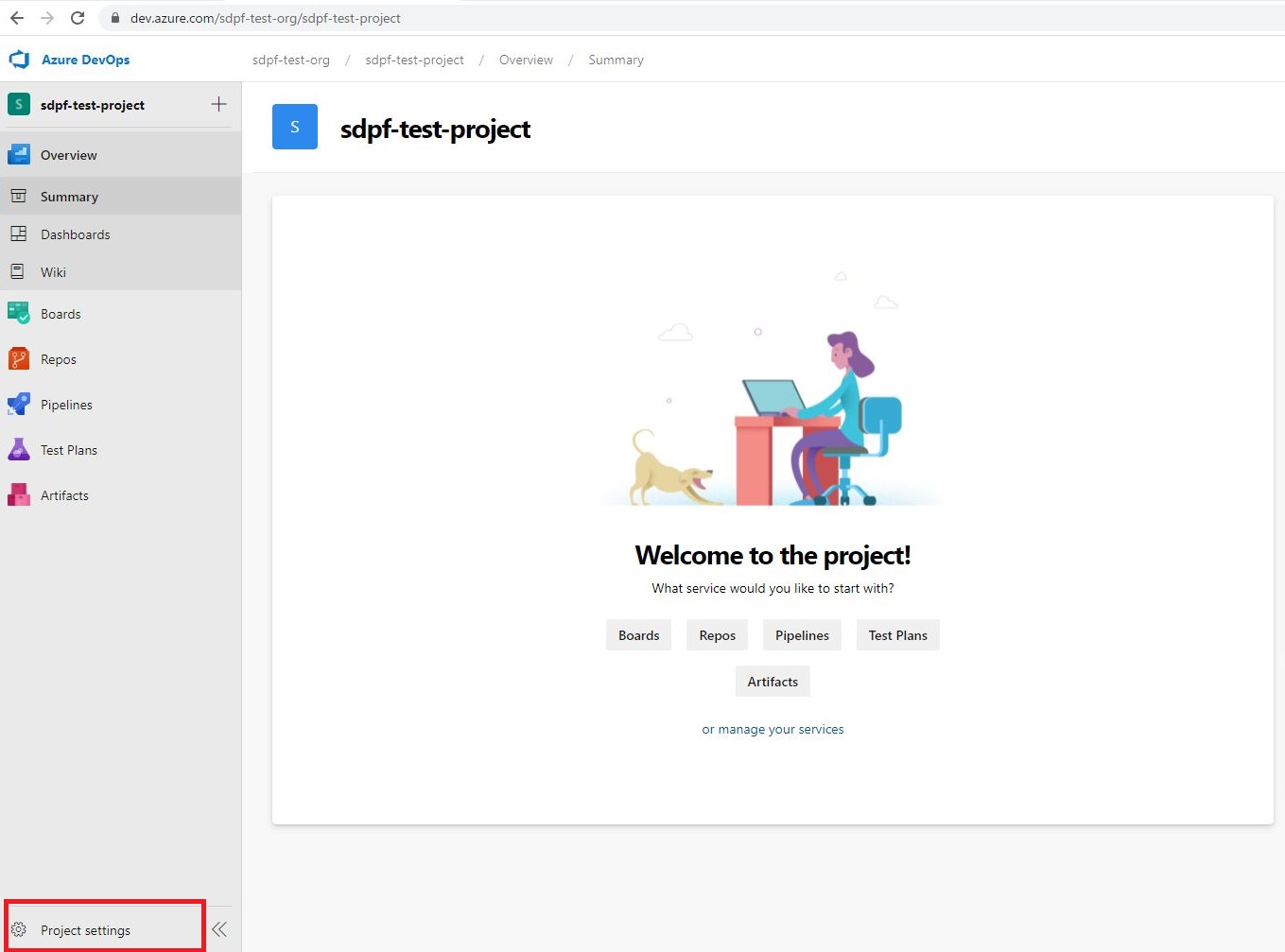Open Test Plans from the sidebar menu

pos(121,450)
